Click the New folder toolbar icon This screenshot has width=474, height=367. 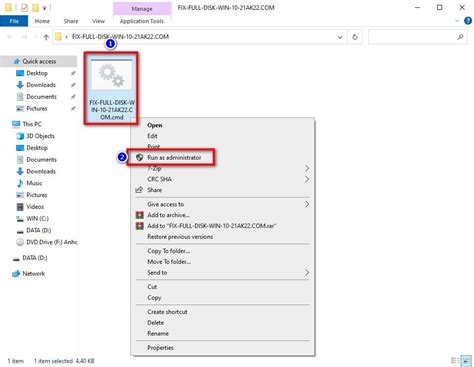[35, 7]
